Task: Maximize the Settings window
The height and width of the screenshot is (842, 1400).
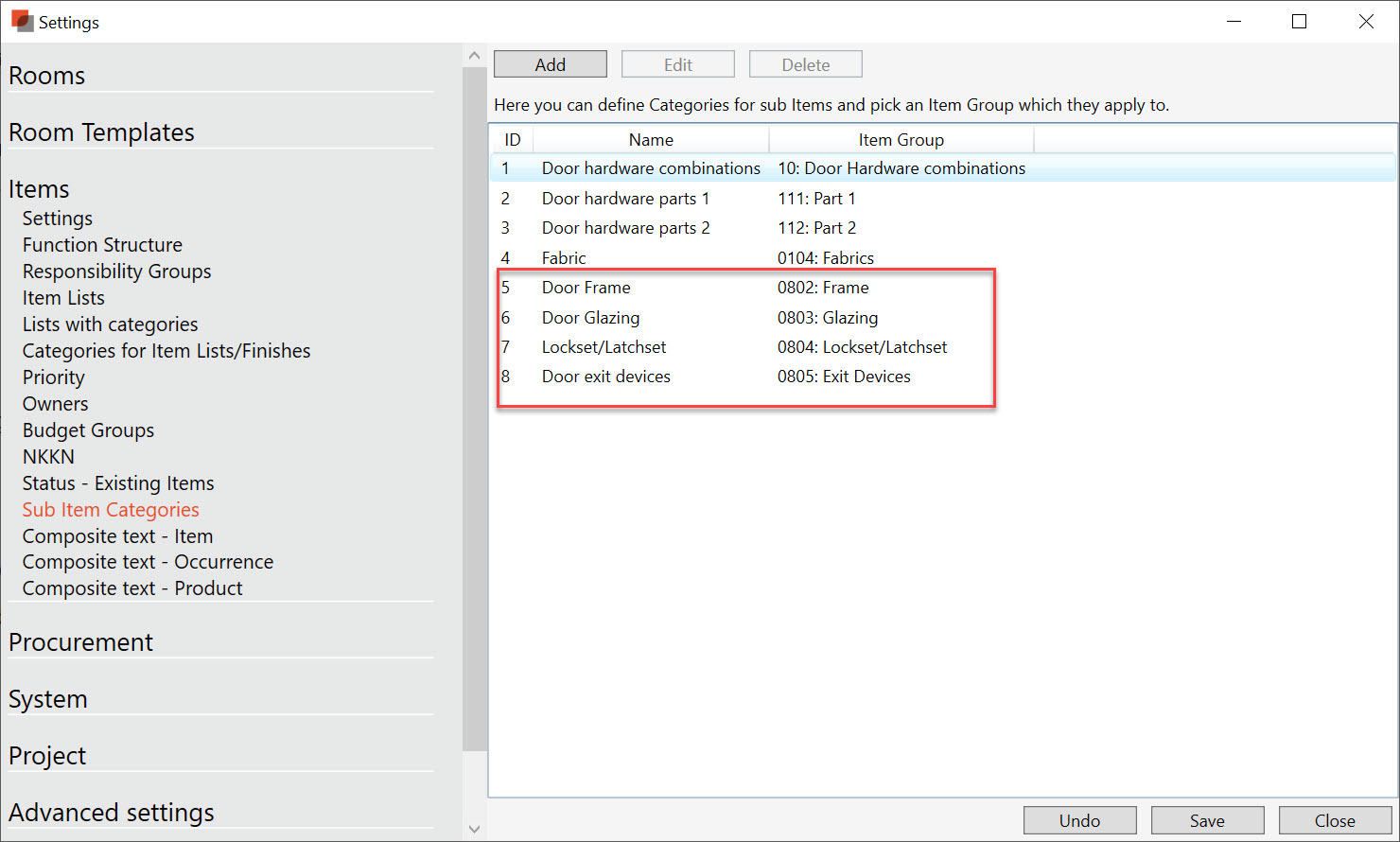Action: 1299,22
